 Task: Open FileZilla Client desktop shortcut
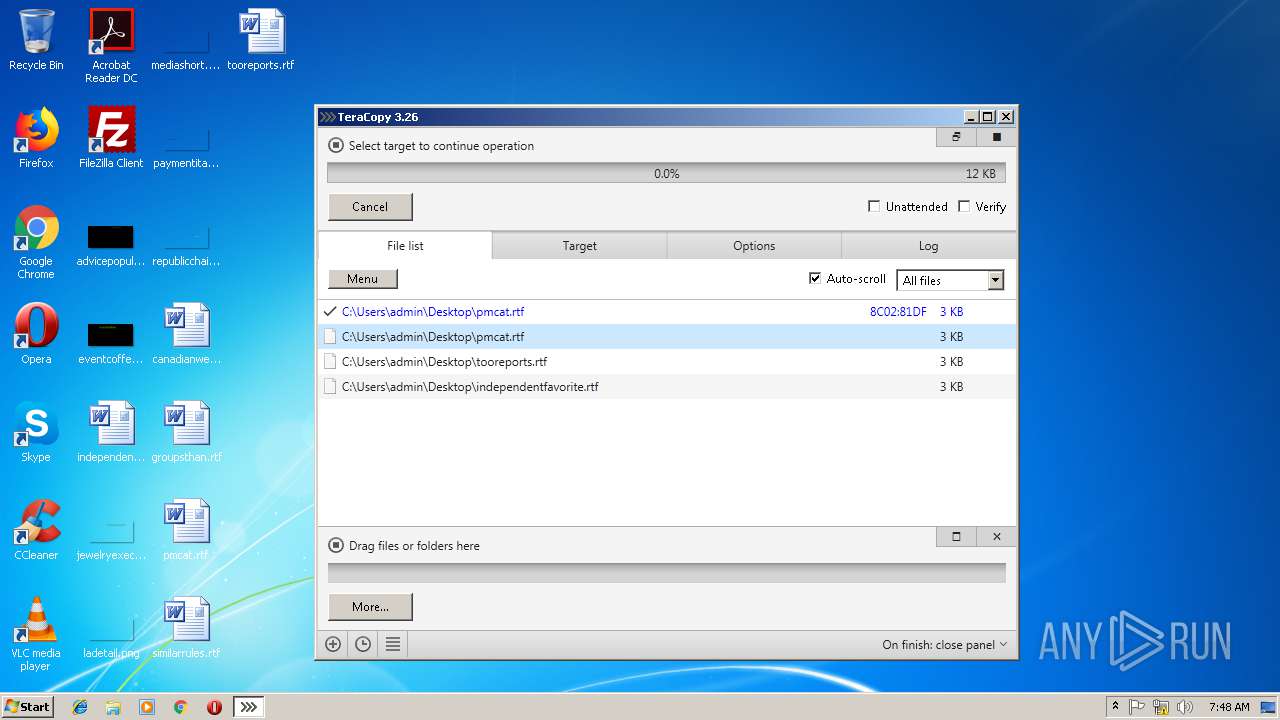[111, 138]
